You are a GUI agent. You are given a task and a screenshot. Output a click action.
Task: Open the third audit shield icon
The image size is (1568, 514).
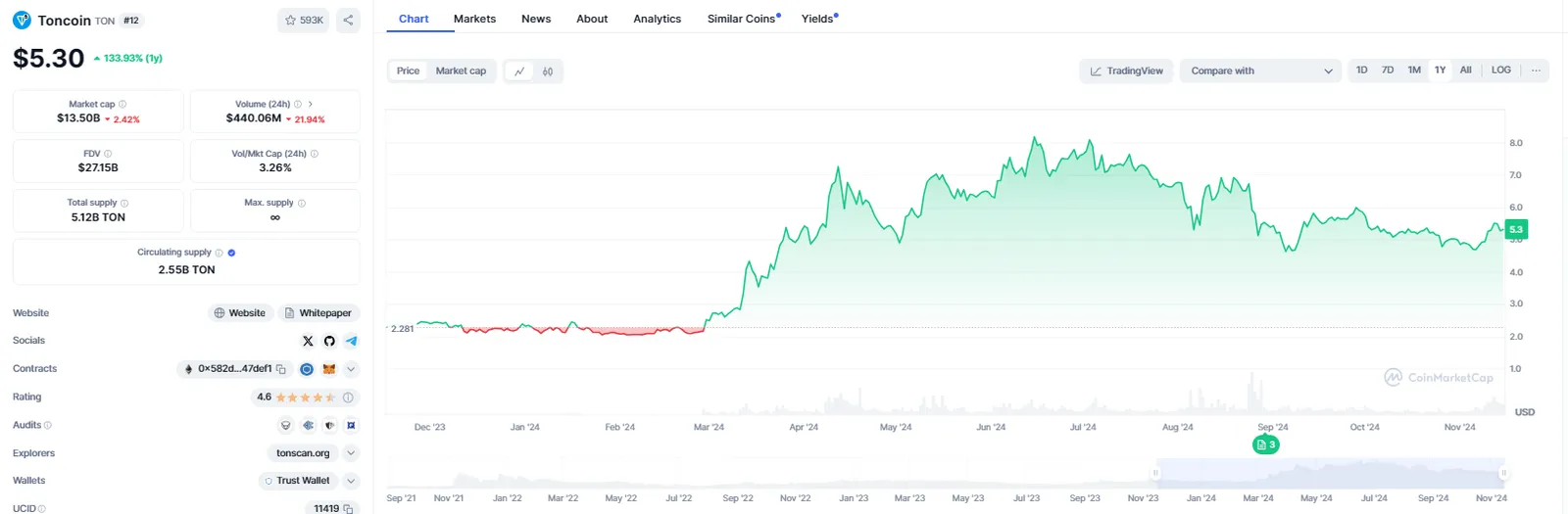point(329,425)
